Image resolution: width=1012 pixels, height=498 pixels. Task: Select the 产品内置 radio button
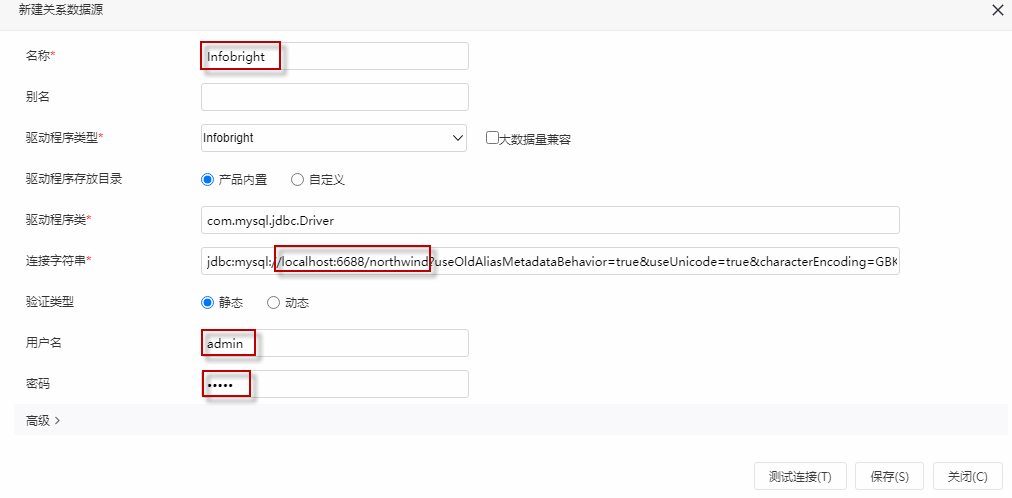(207, 180)
